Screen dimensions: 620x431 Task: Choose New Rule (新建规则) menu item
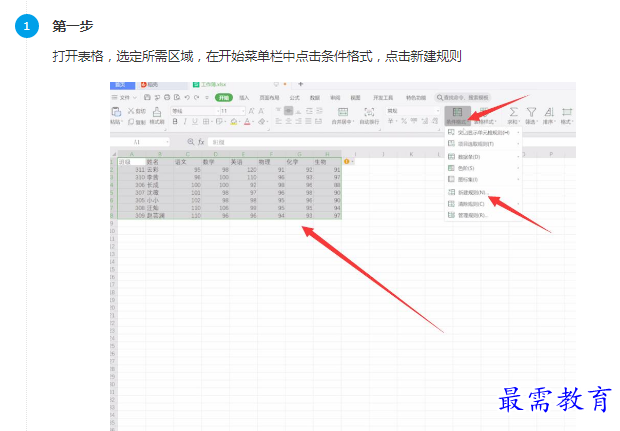pyautogui.click(x=483, y=193)
